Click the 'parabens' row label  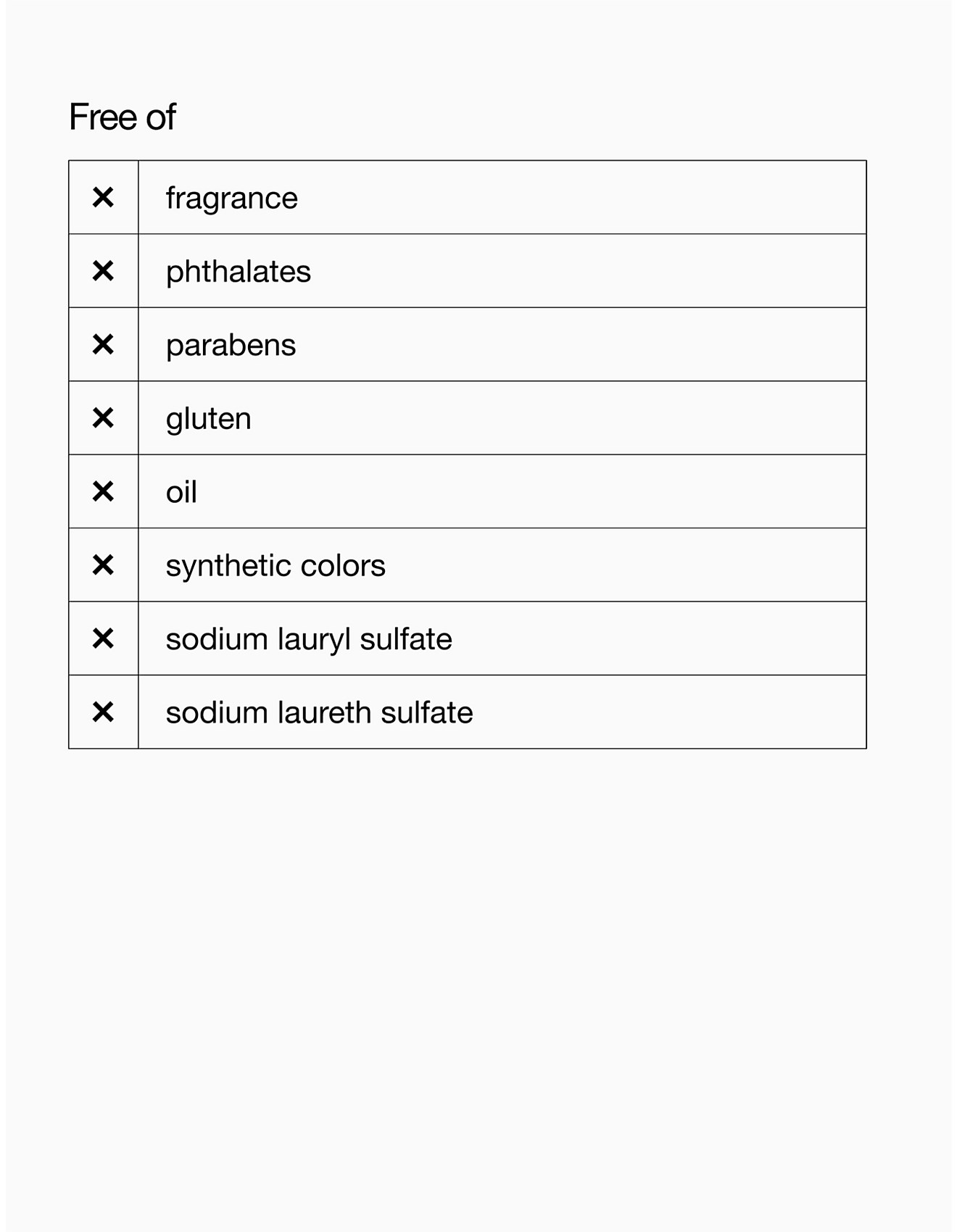[231, 346]
